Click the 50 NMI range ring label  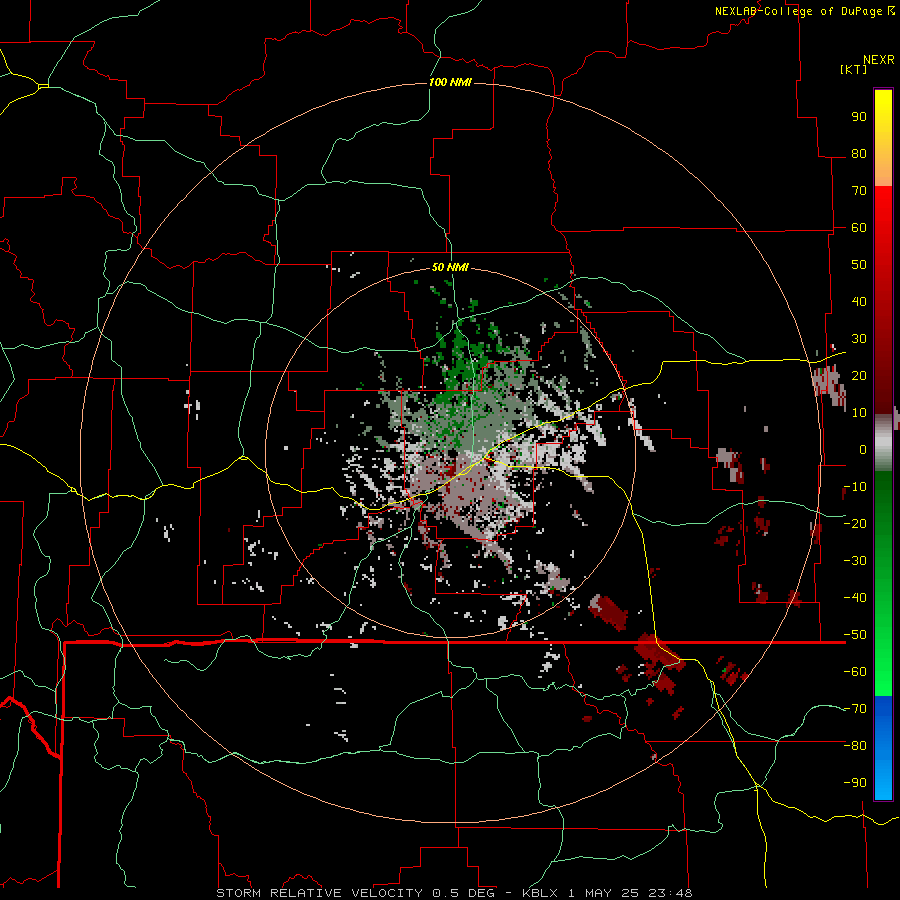click(x=450, y=267)
